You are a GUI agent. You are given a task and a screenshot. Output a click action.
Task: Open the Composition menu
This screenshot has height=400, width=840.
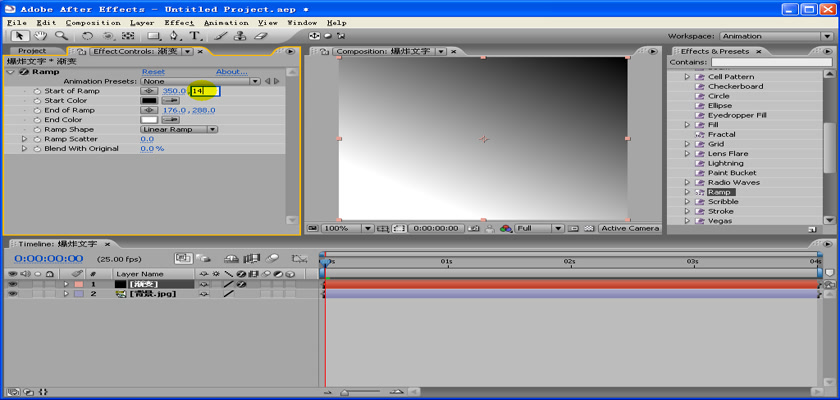click(92, 22)
